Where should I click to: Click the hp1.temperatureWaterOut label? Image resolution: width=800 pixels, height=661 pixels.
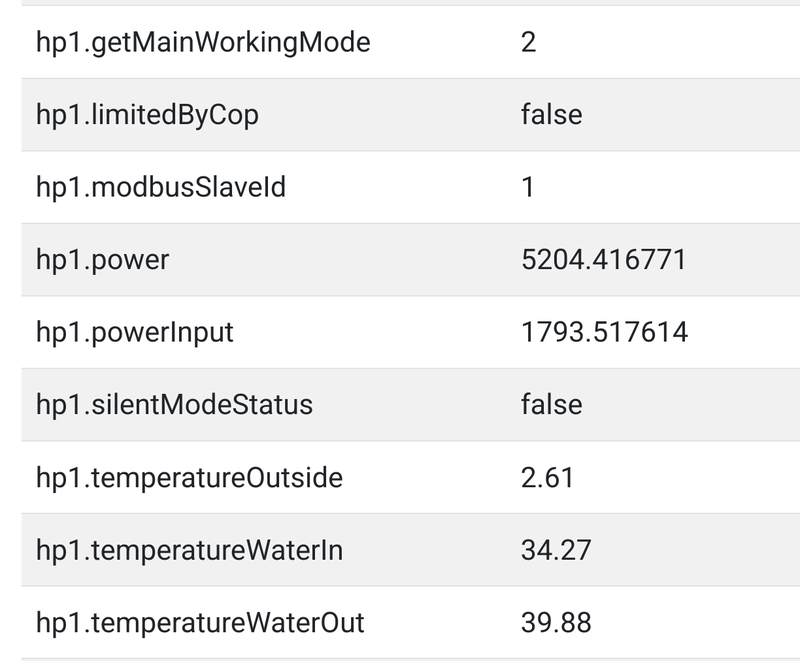(200, 623)
